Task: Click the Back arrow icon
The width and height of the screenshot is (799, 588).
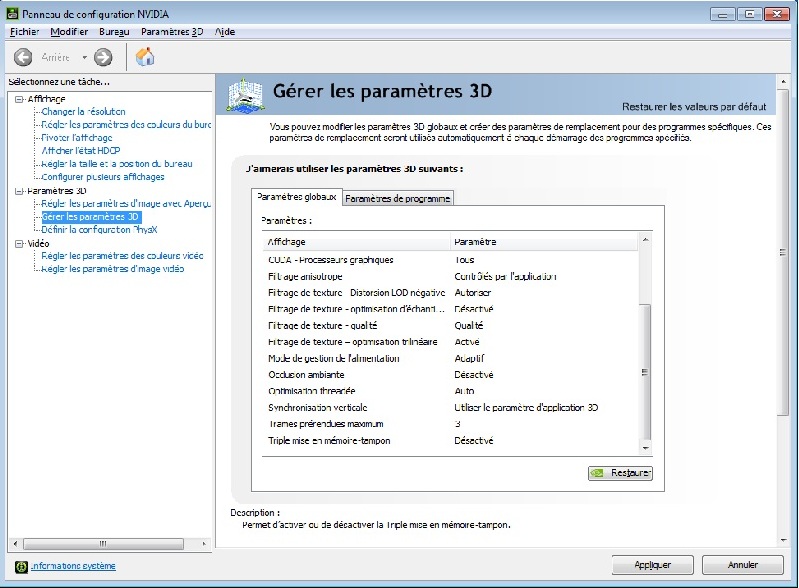Action: [x=23, y=57]
